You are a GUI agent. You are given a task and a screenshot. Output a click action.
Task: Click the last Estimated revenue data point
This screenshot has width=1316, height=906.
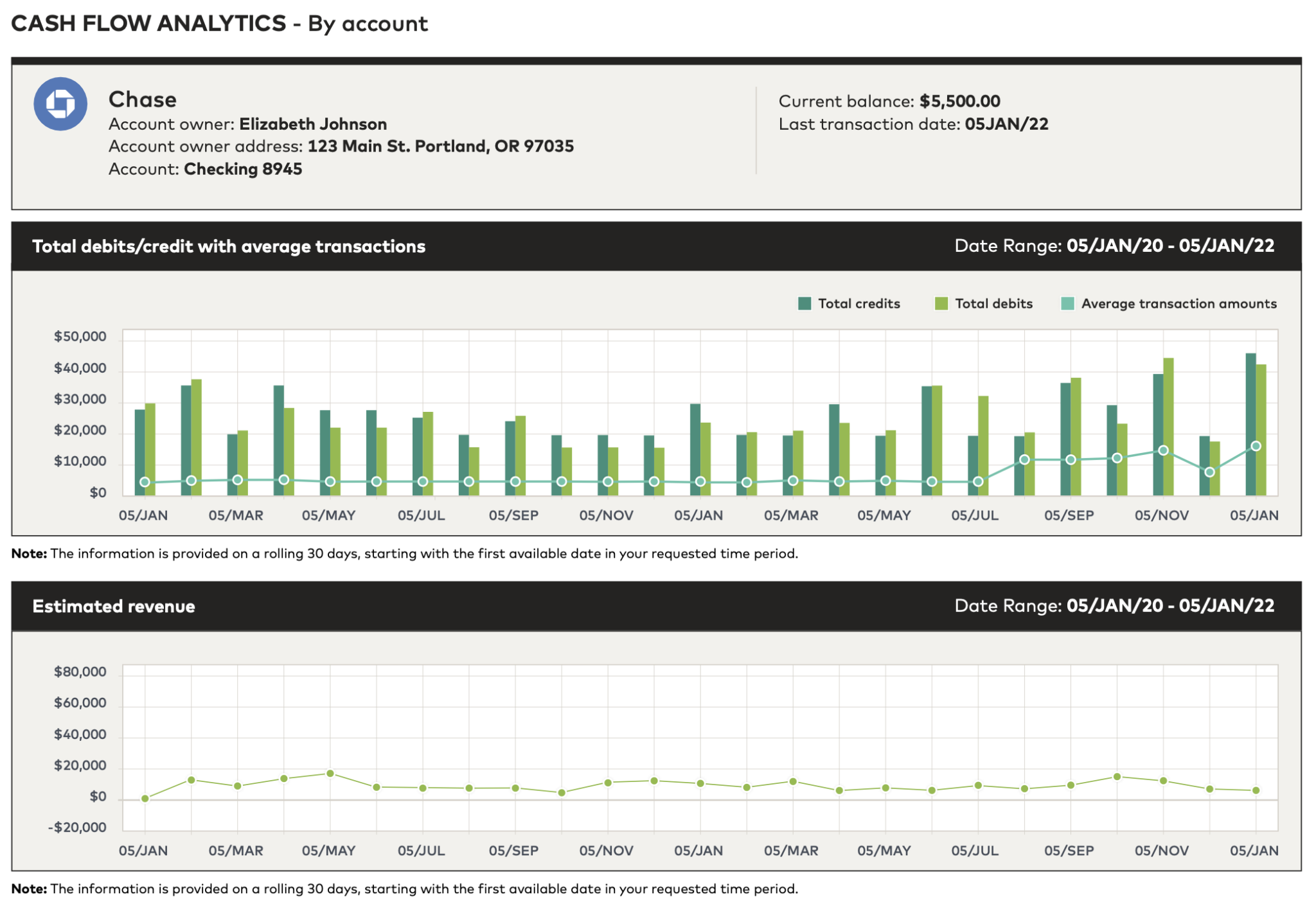coord(1256,790)
